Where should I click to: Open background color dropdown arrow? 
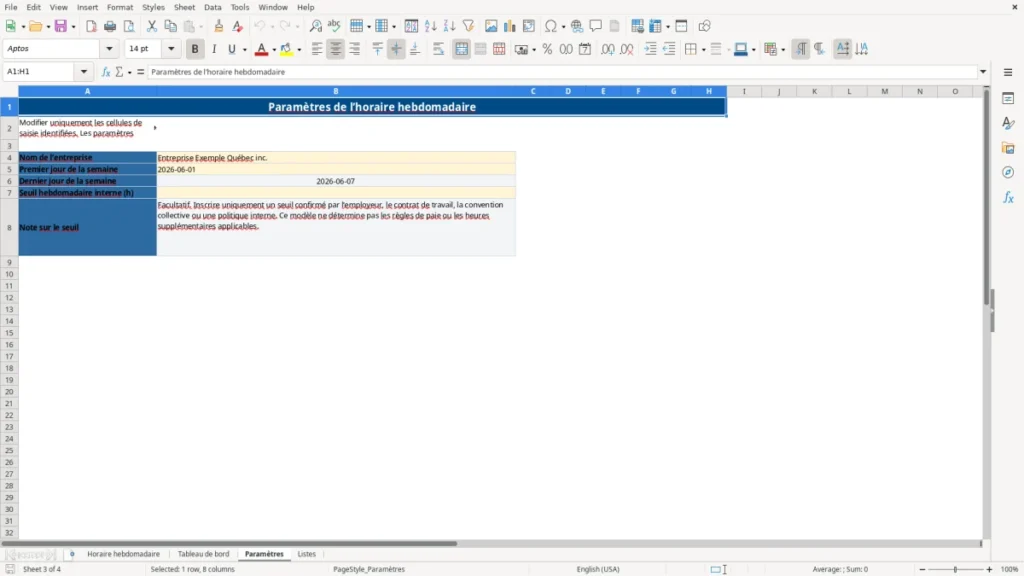[x=299, y=50]
